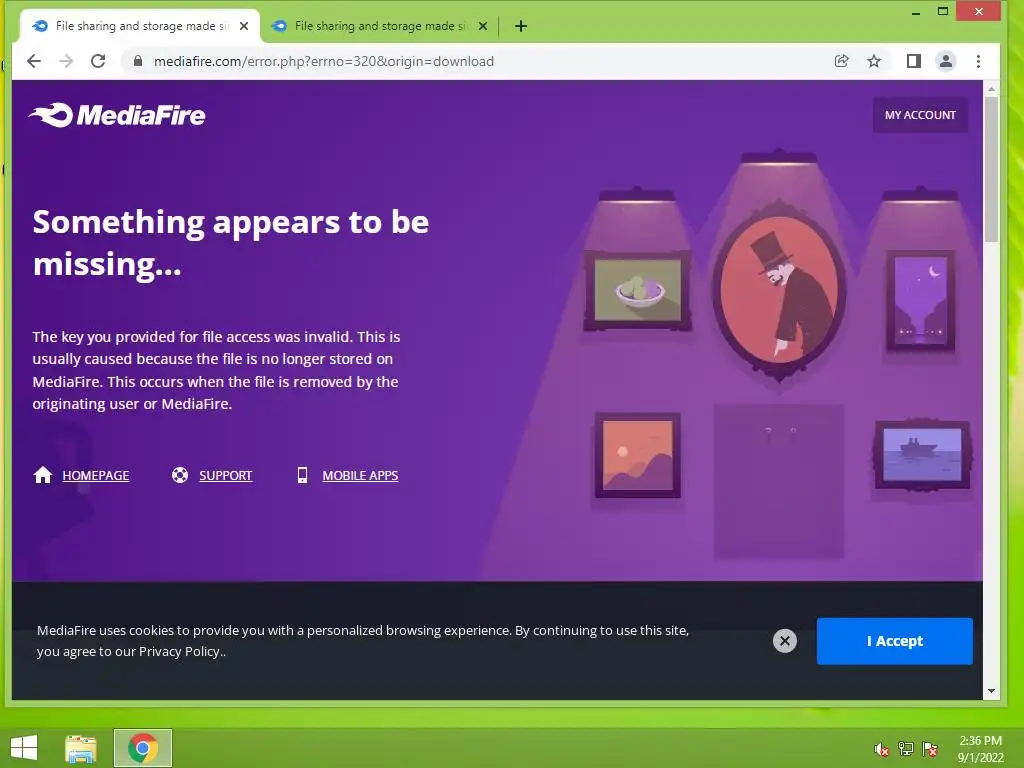Viewport: 1024px width, 768px height.
Task: Click the MY ACCOUNT button
Action: click(x=920, y=115)
